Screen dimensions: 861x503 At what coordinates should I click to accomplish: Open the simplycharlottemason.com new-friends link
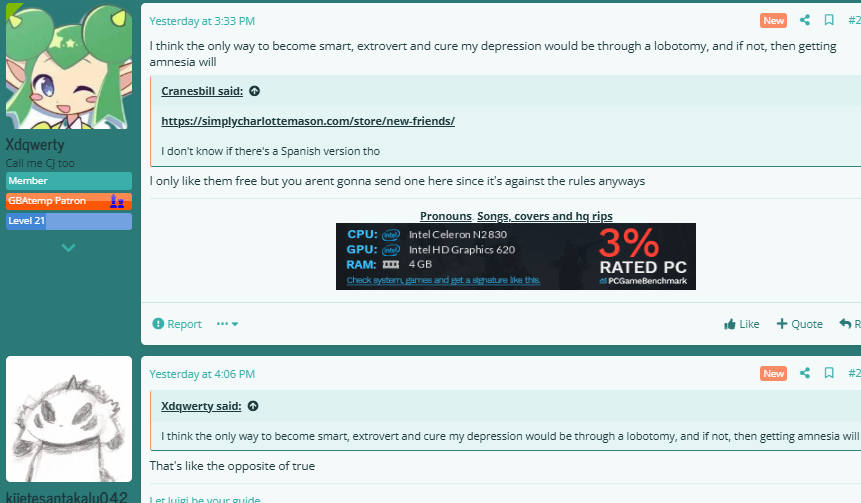coord(308,121)
